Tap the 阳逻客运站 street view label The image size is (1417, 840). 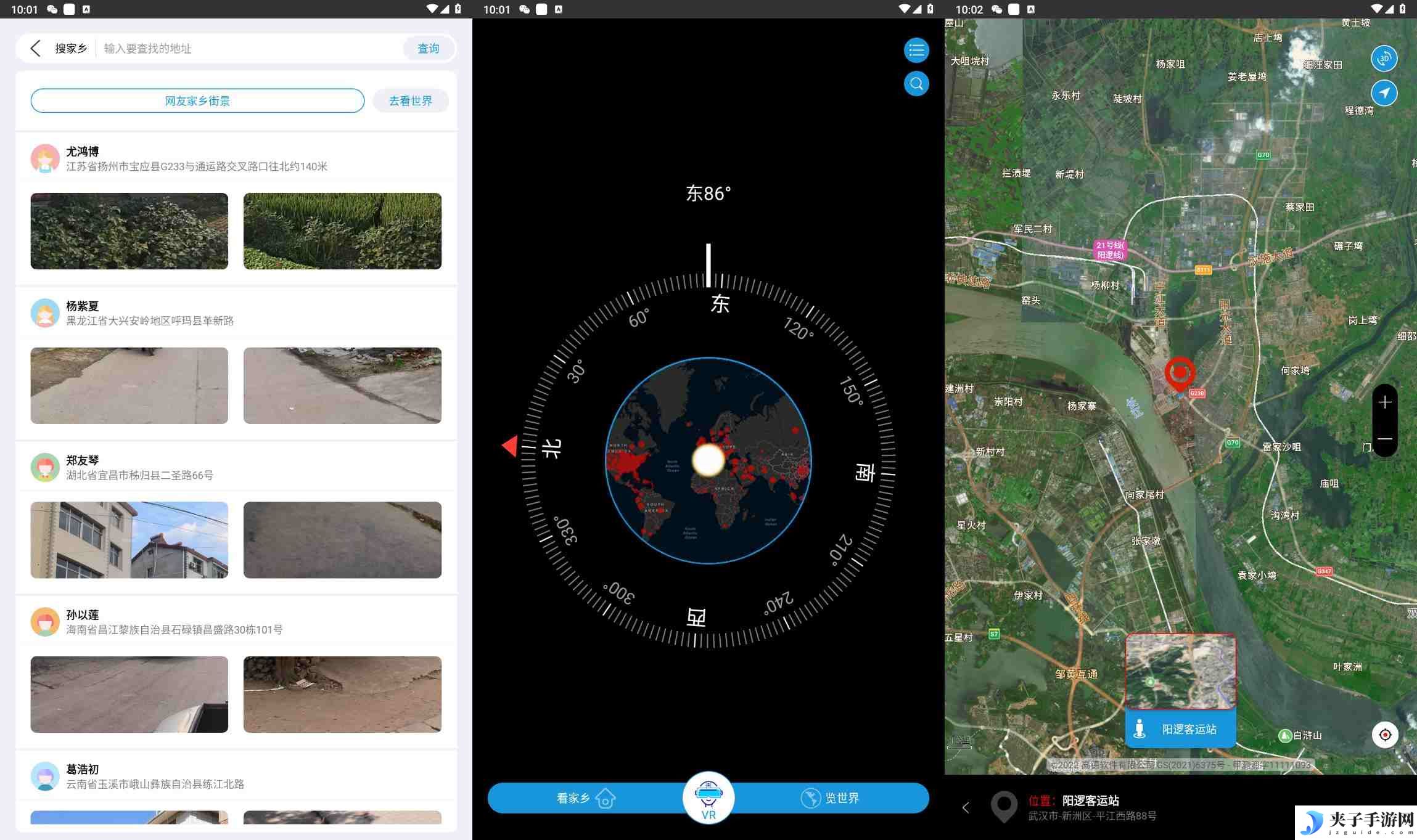(1189, 729)
